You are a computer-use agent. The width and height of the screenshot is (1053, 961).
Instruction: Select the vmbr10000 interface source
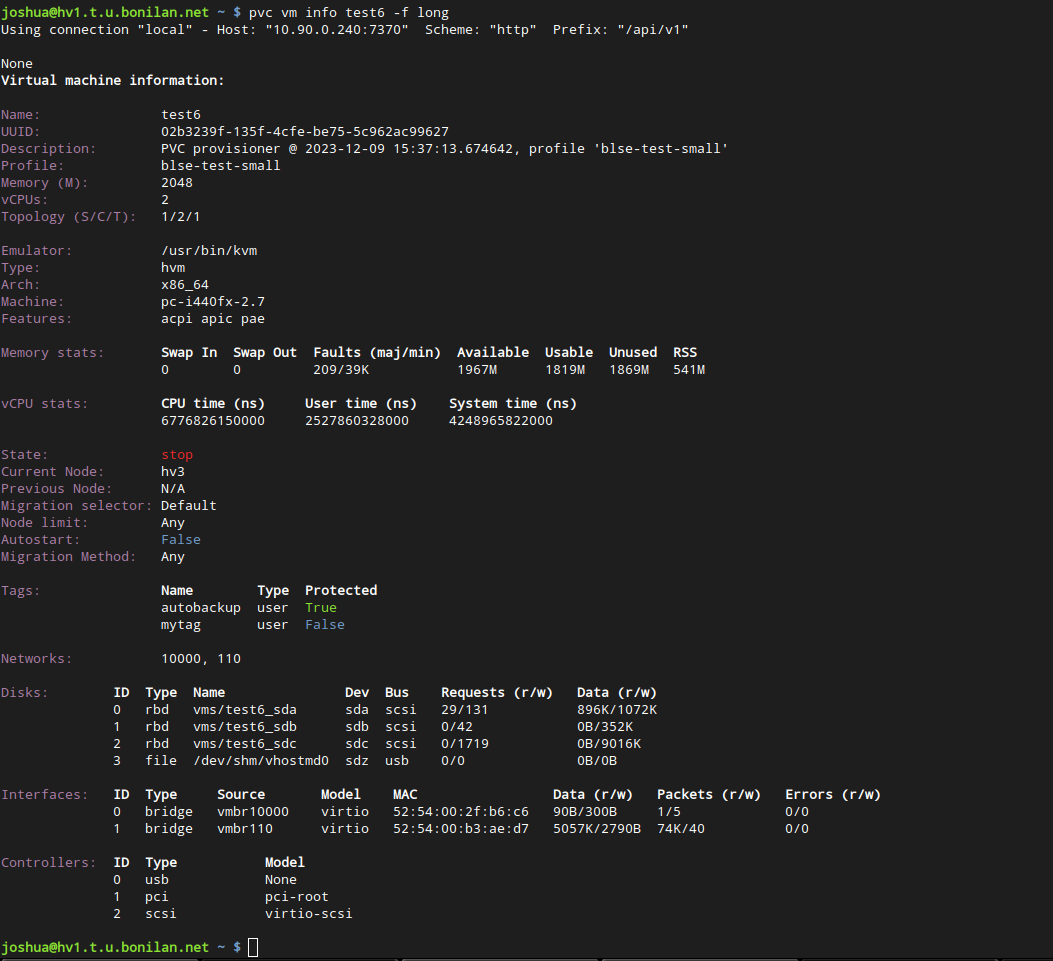[x=253, y=811]
